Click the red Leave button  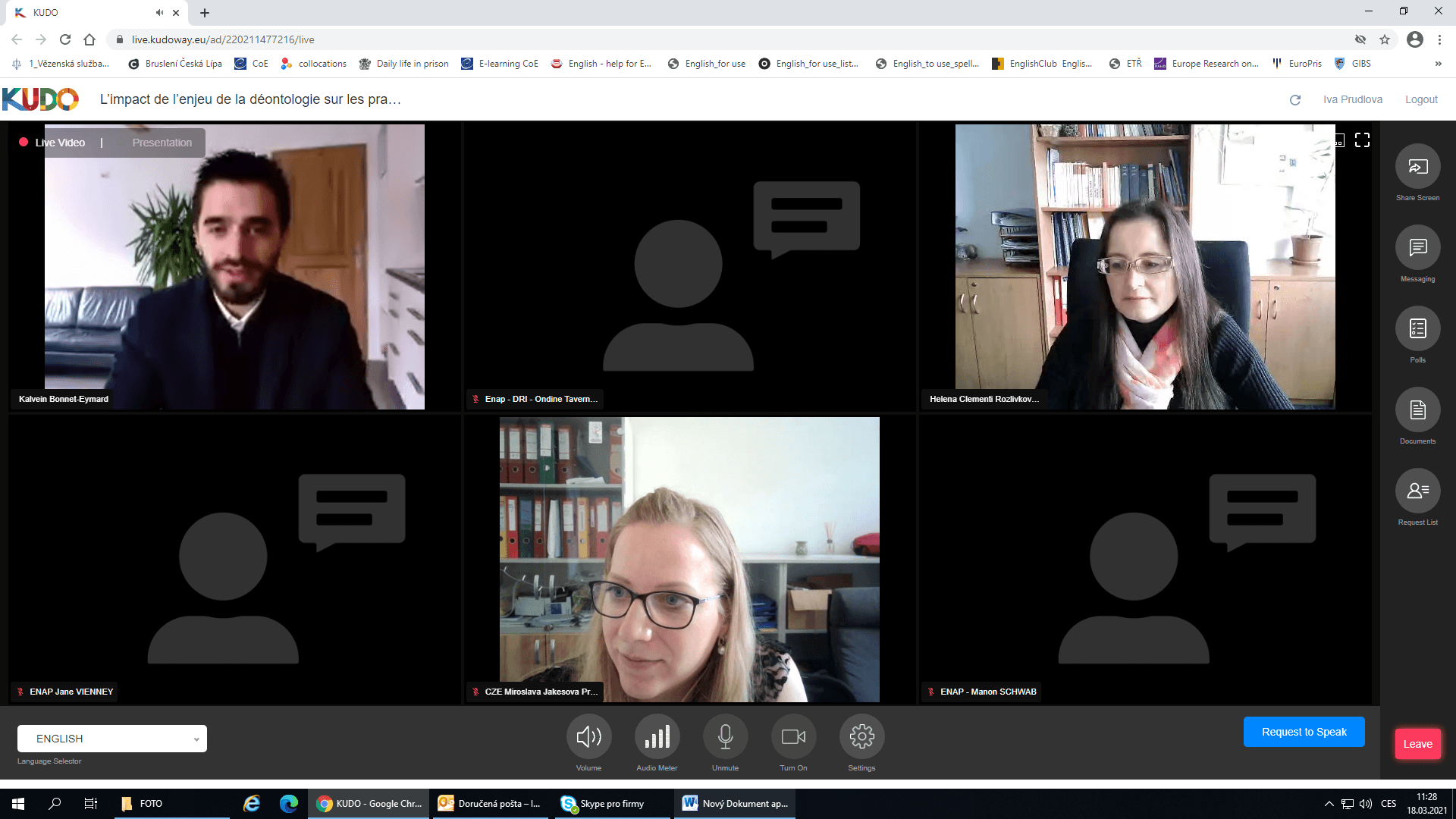(1417, 744)
